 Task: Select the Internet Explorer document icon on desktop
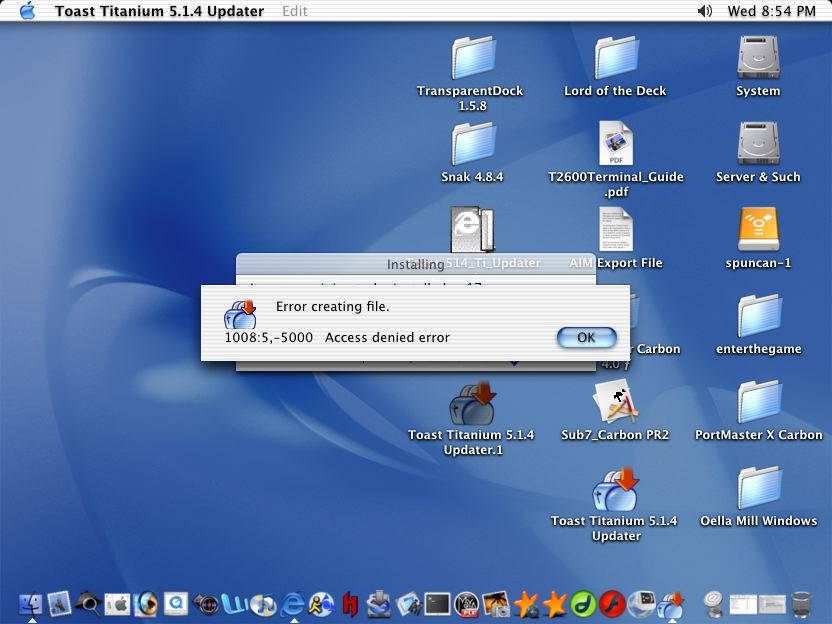[472, 229]
